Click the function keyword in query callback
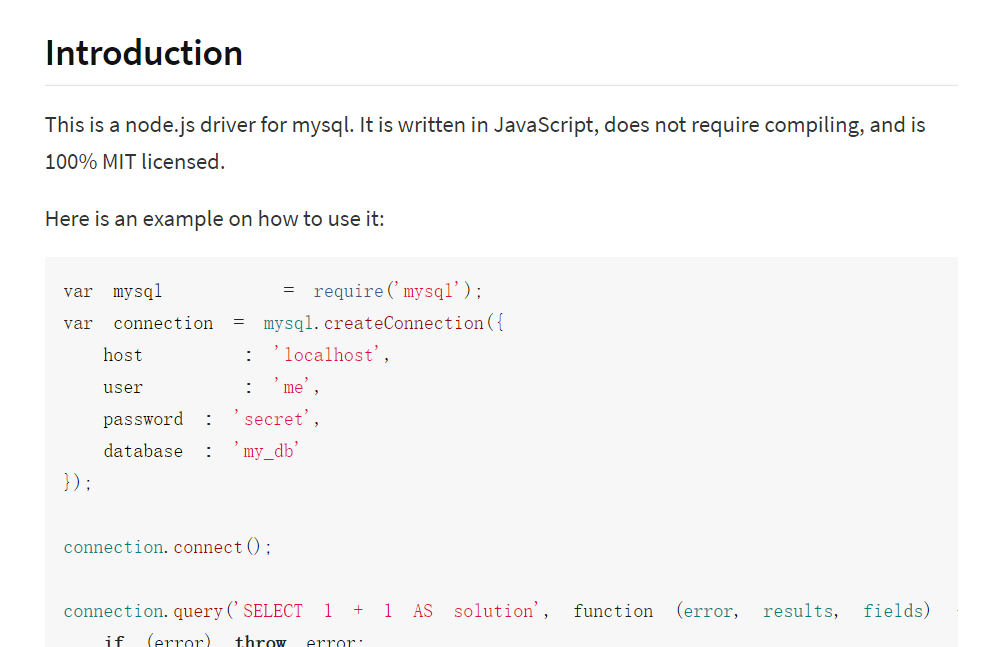993x647 pixels. [613, 611]
